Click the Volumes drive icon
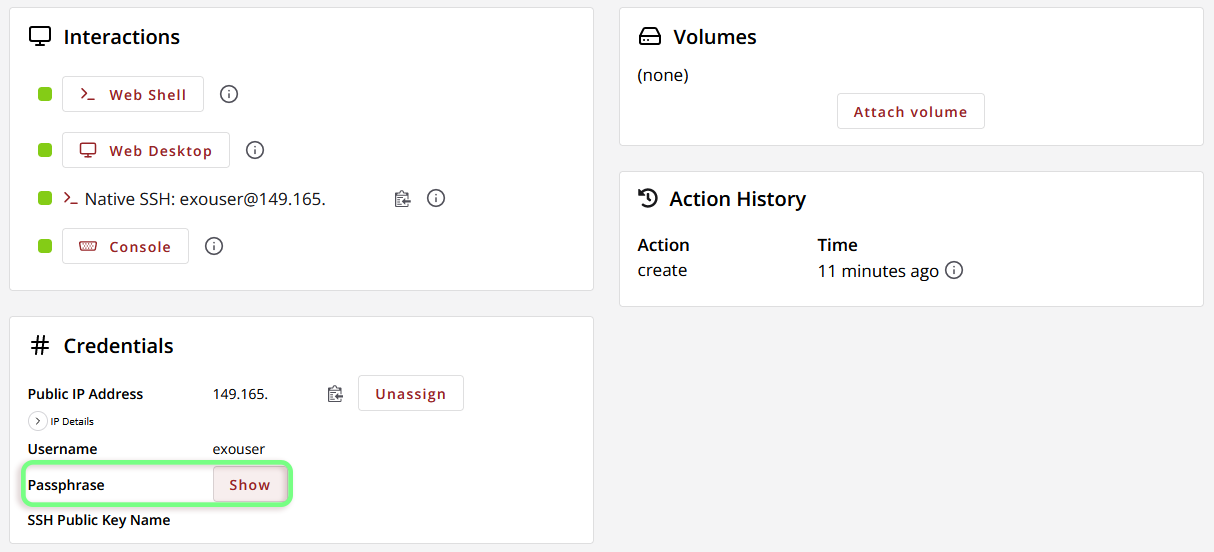The height and width of the screenshot is (552, 1214). click(650, 37)
